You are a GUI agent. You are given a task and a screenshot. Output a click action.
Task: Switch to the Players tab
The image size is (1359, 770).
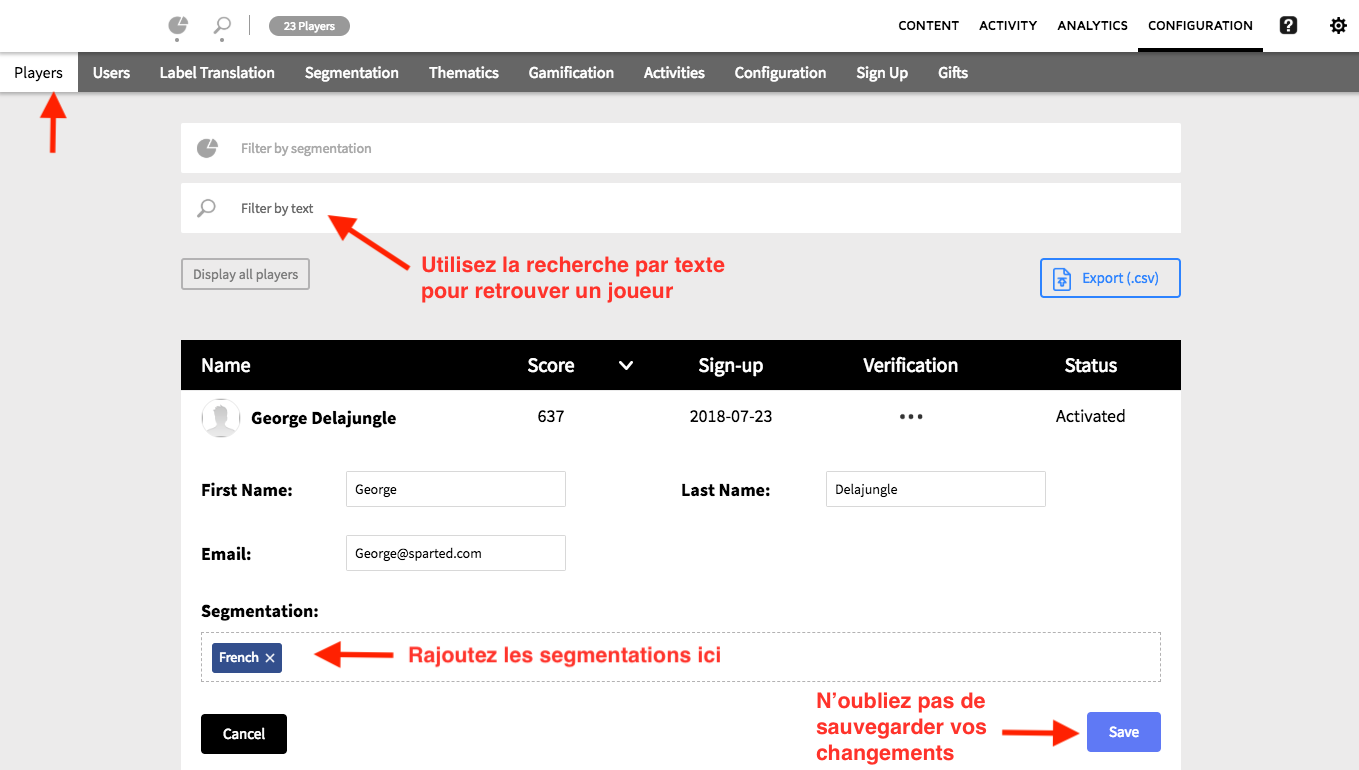pyautogui.click(x=39, y=73)
